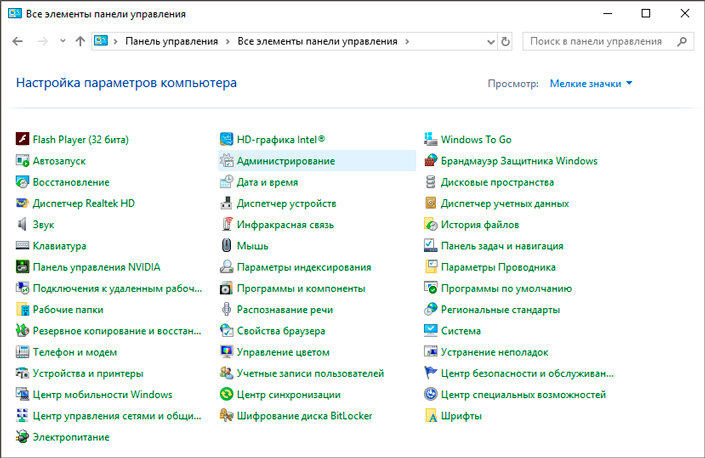Open Центр мобильности Windows link
This screenshot has width=705, height=458.
pos(103,394)
